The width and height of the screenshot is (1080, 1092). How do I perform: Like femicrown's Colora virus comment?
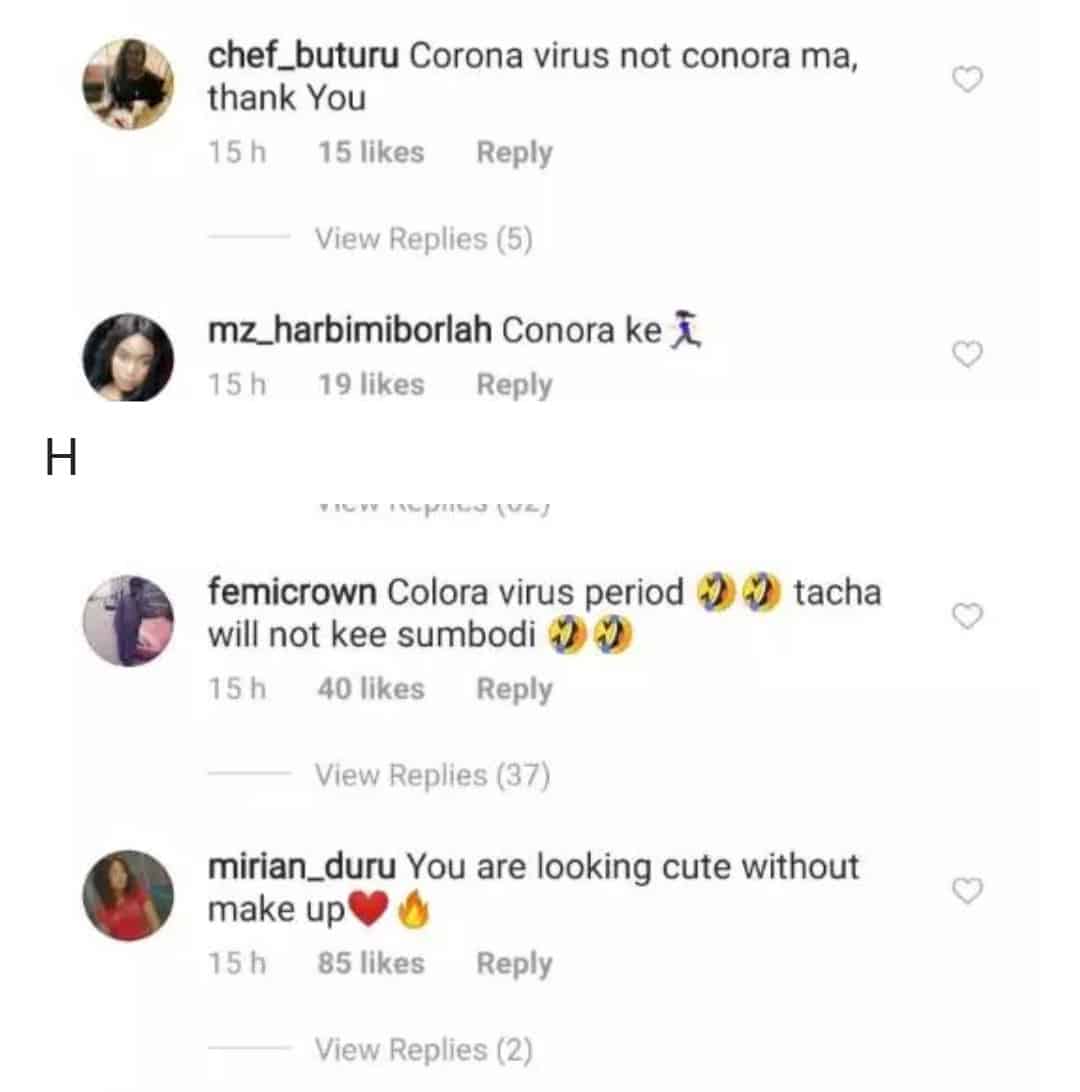(967, 616)
